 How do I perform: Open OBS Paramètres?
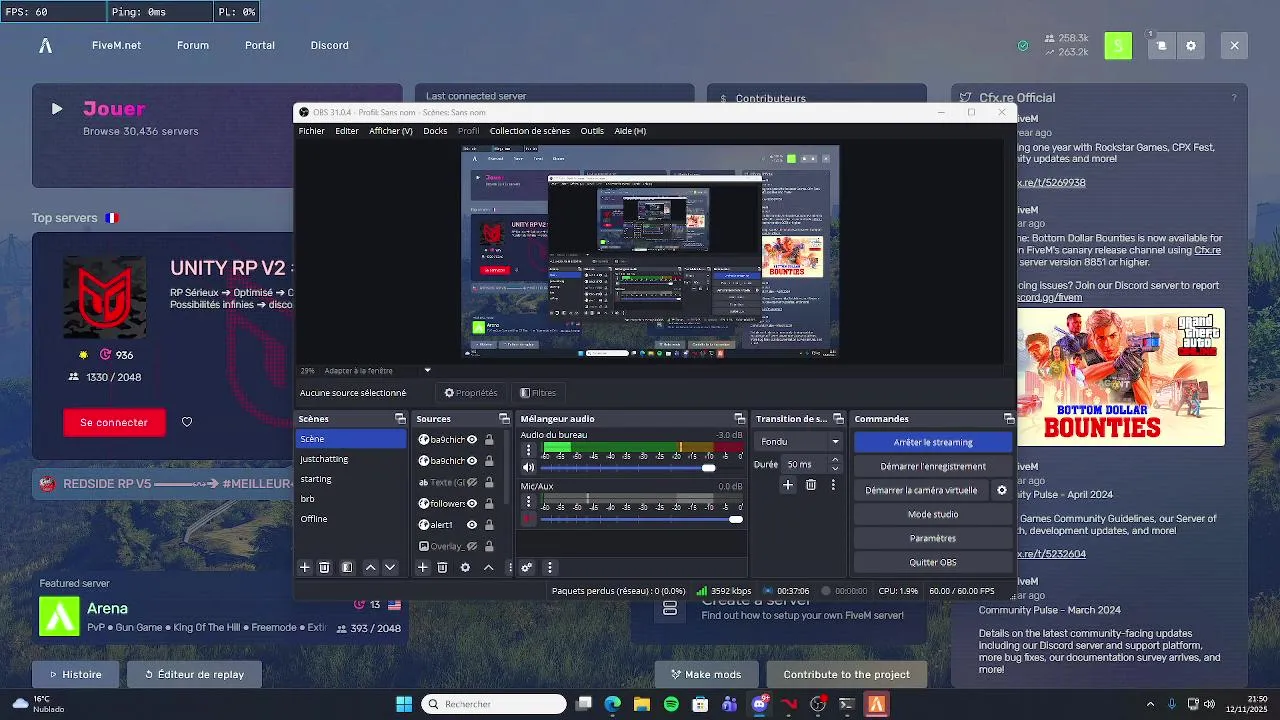click(933, 538)
